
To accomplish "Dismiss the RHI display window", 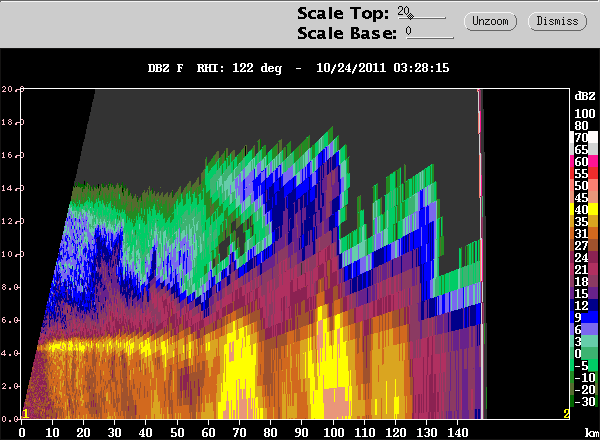I will click(557, 21).
